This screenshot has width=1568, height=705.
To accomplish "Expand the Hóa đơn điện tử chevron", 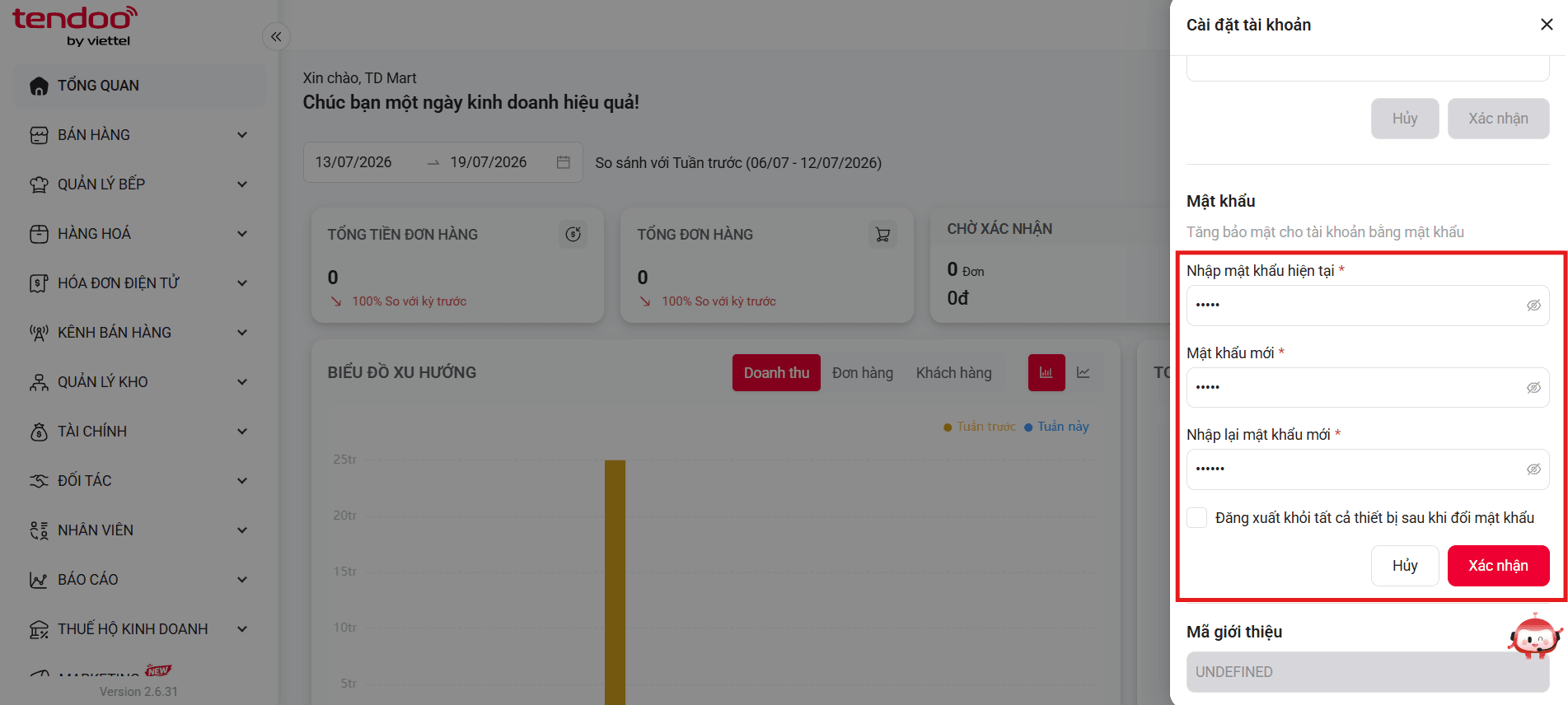I will coord(242,283).
